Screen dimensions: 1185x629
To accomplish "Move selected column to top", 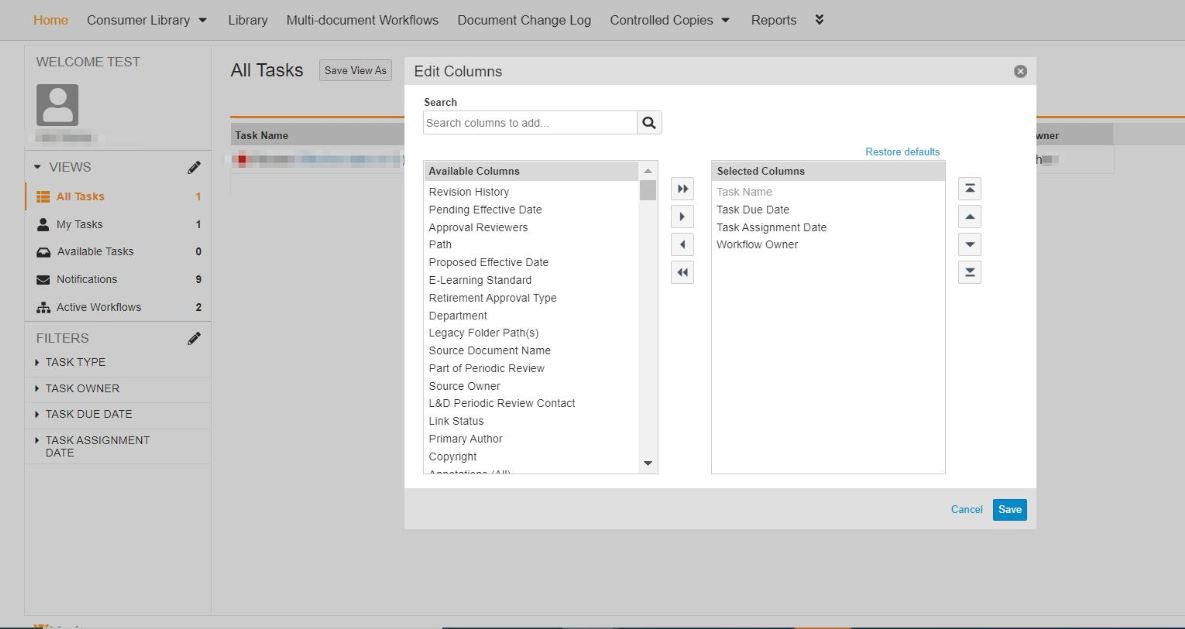I will (969, 189).
